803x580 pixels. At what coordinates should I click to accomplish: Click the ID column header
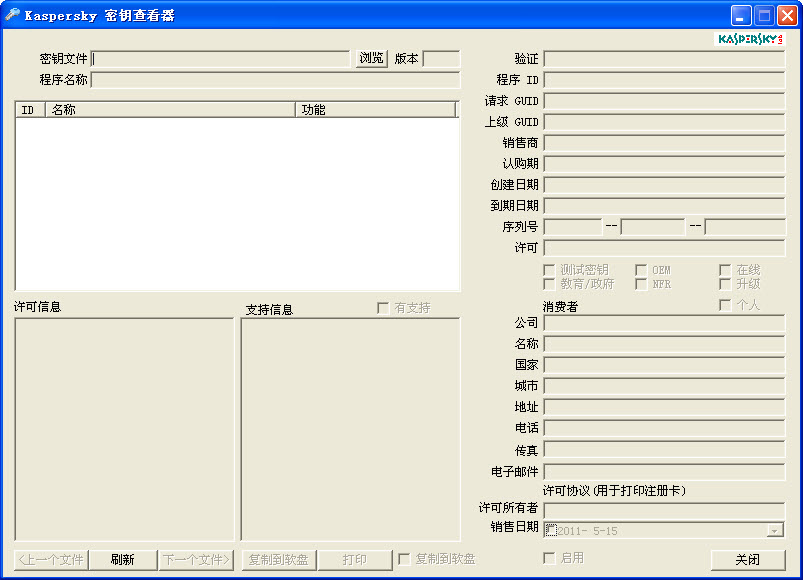point(31,110)
